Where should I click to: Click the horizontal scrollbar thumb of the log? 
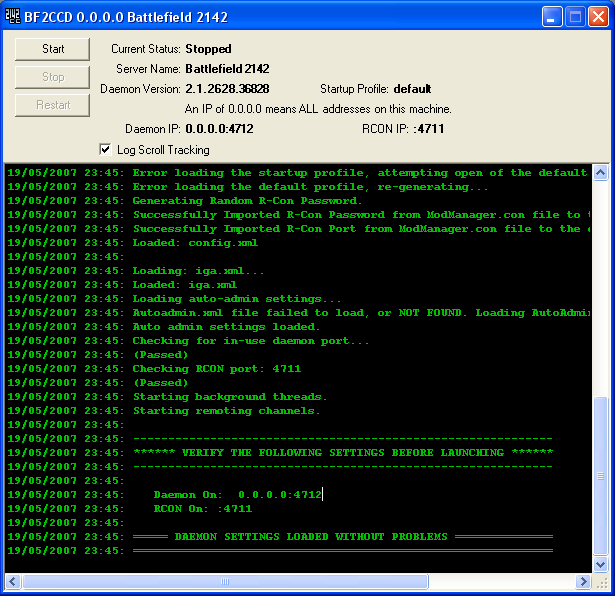[x=225, y=581]
